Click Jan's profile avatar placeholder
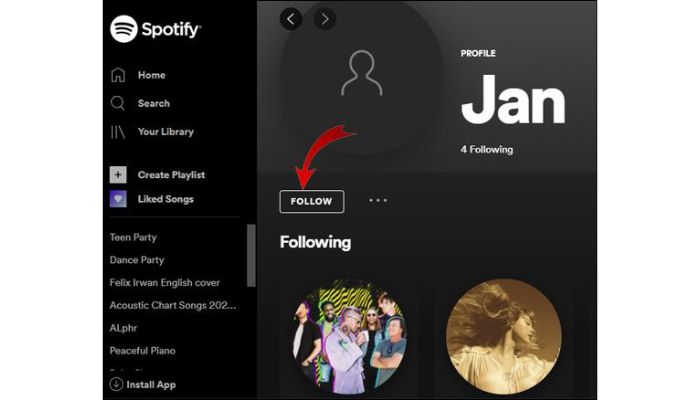 (361, 74)
